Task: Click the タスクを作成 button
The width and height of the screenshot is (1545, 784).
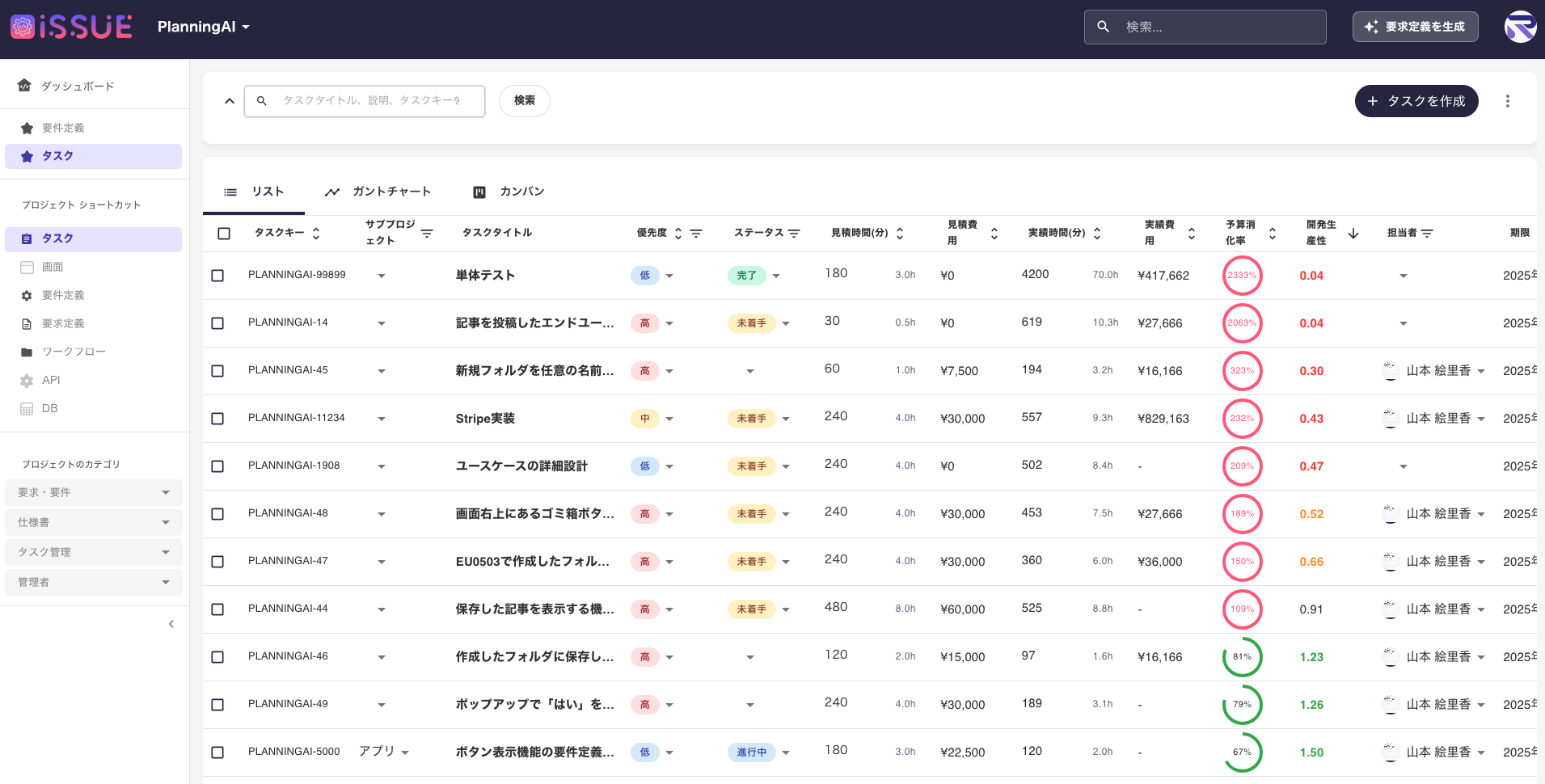Action: (x=1416, y=101)
